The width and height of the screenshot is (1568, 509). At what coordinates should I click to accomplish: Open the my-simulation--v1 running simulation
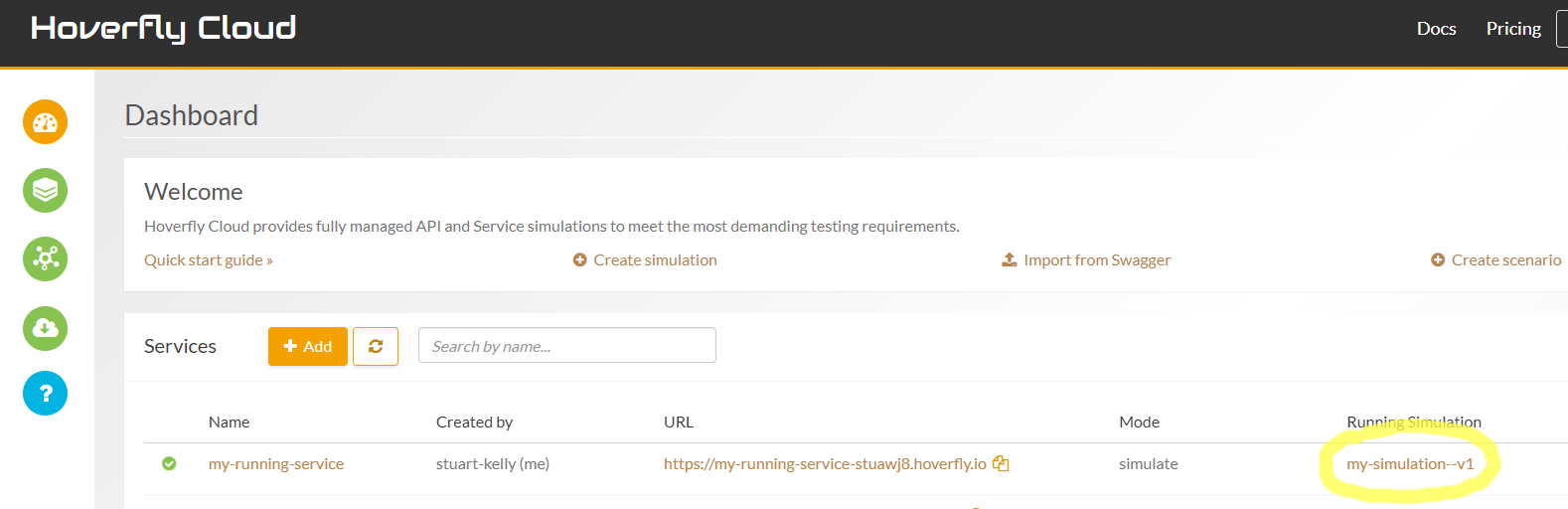[1410, 464]
